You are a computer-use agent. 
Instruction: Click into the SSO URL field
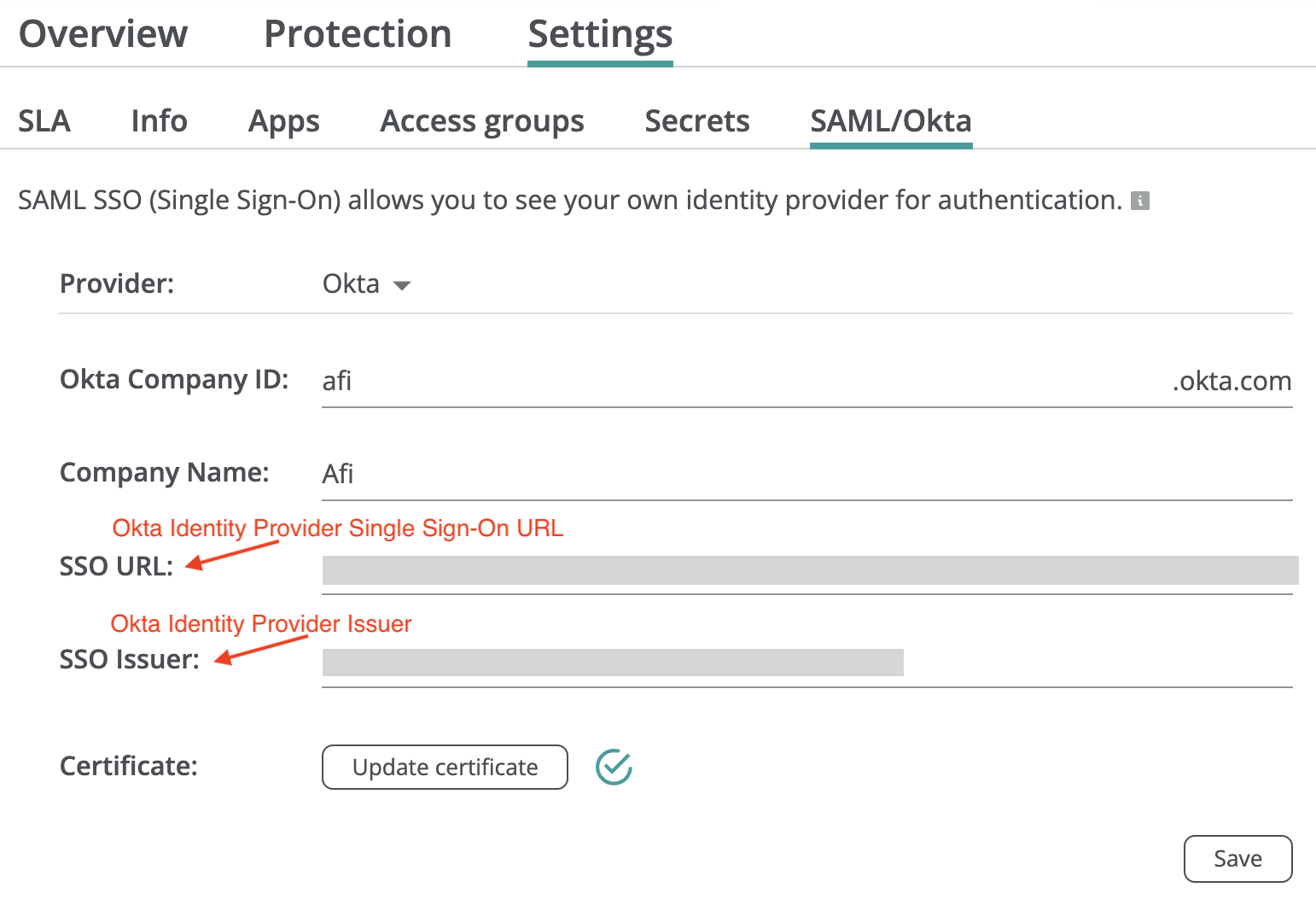[809, 570]
